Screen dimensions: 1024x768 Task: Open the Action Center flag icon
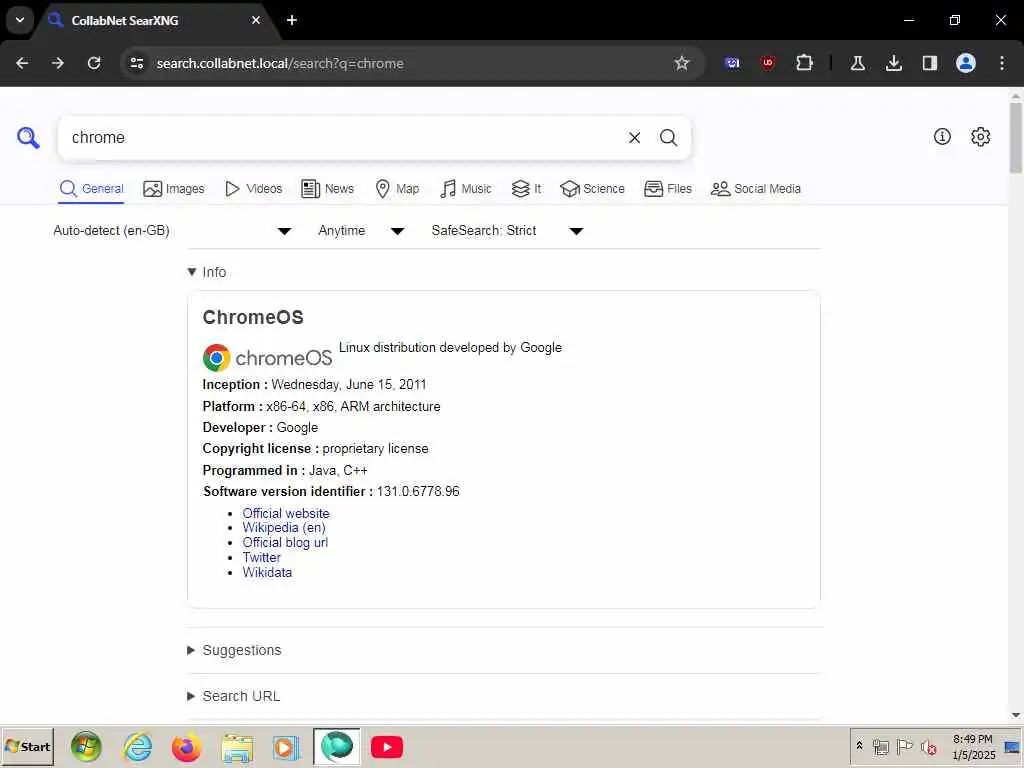(x=904, y=746)
